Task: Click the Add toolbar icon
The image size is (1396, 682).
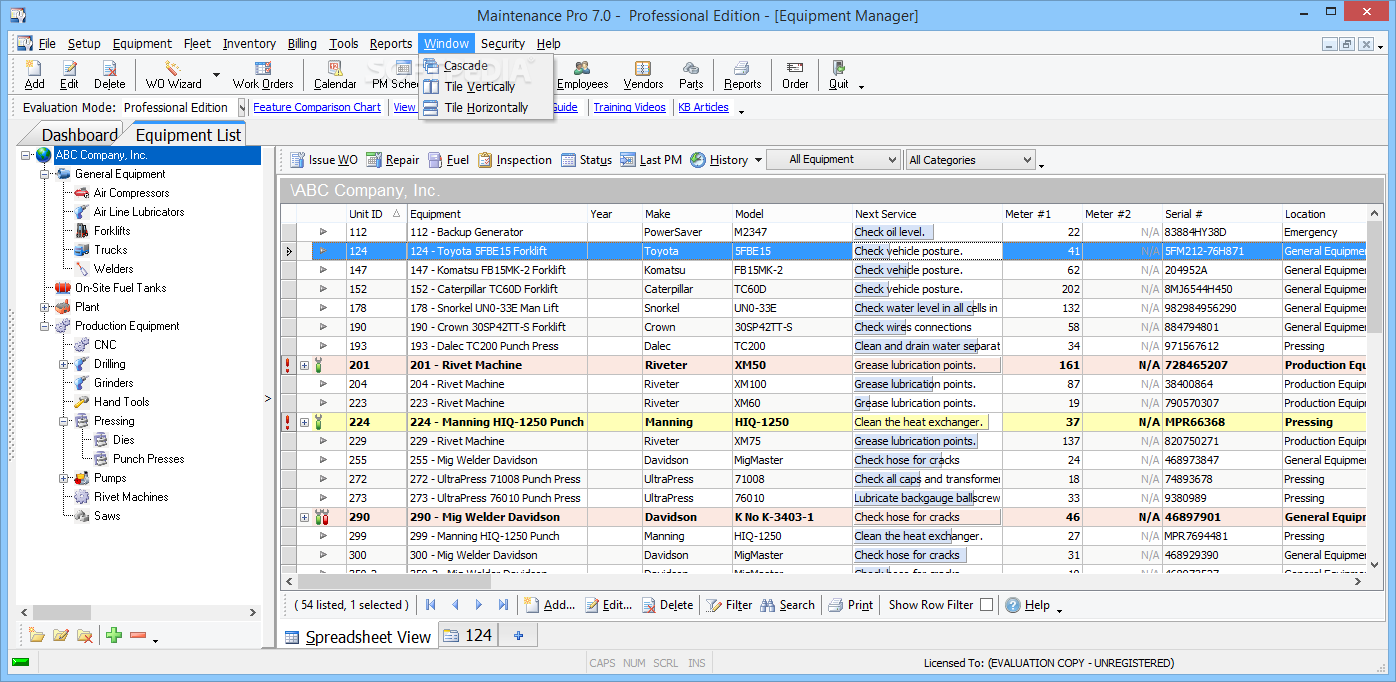Action: coord(34,75)
